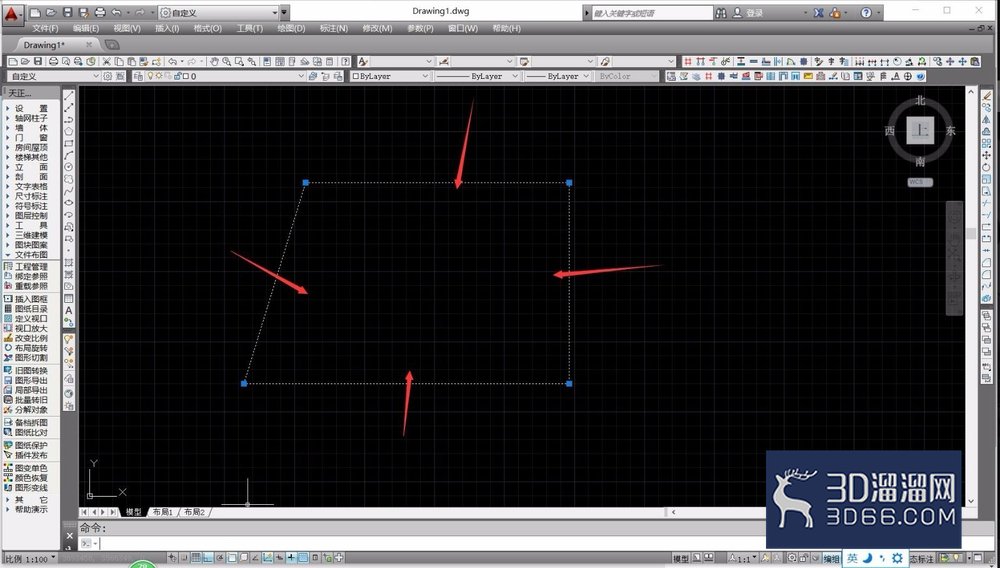
Task: Click the workspace settings gear next to 自定义
Action: click(108, 76)
